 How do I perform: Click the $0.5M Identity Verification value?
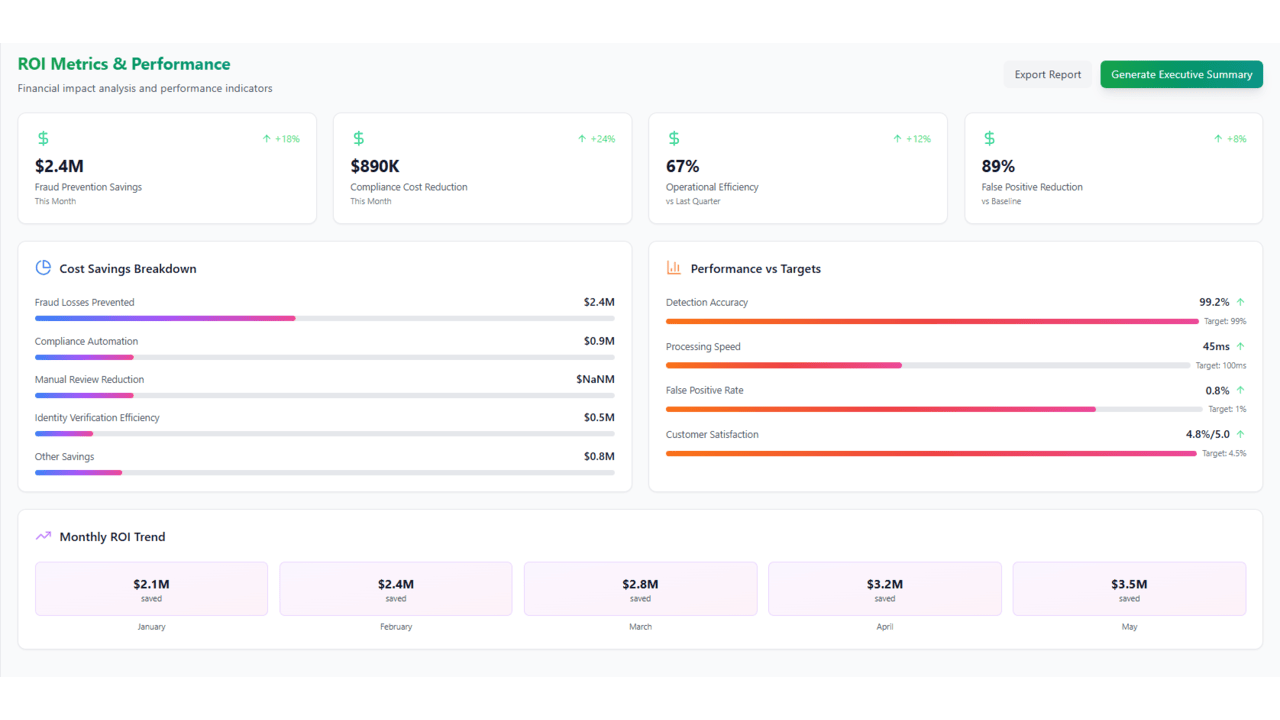[599, 417]
